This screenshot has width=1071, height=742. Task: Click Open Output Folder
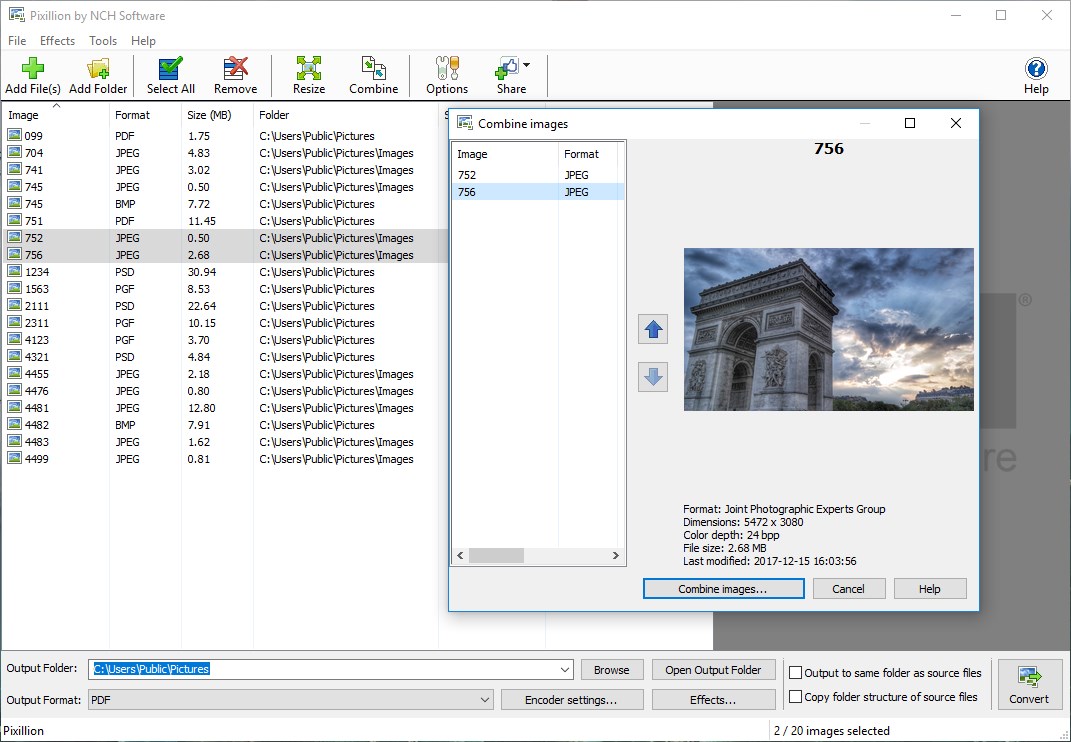pos(713,670)
